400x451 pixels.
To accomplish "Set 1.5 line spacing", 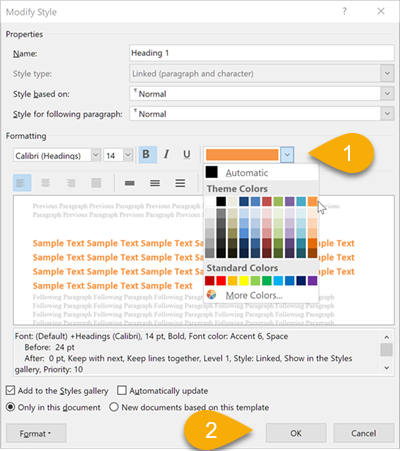I will 155,183.
